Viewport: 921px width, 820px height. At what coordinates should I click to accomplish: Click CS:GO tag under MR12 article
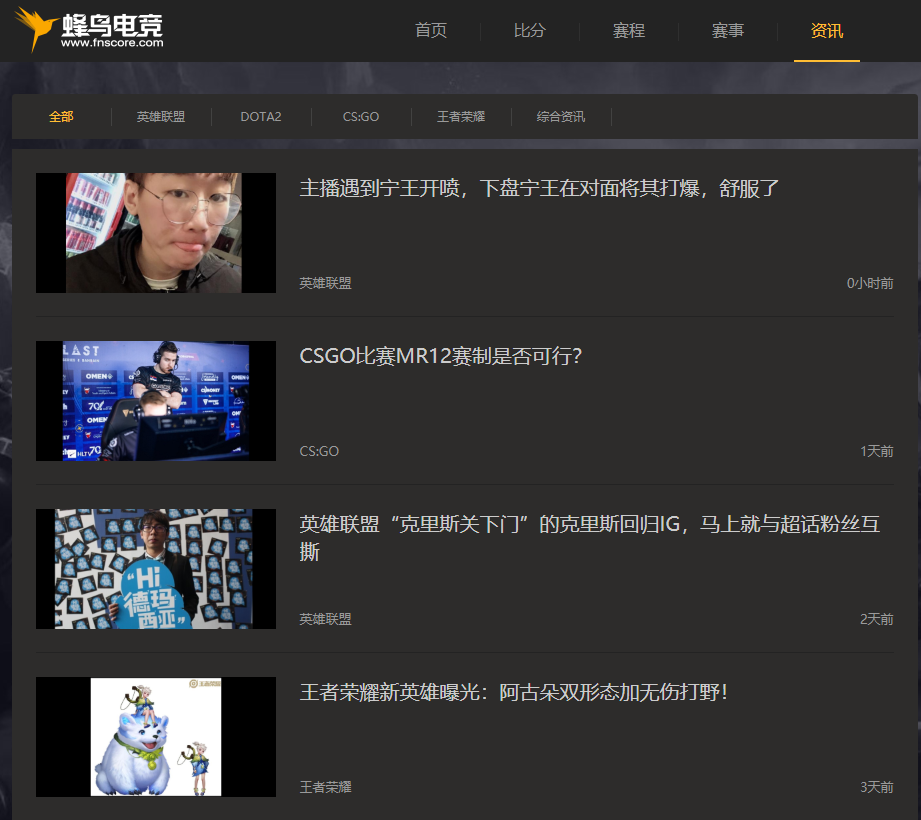click(x=319, y=451)
